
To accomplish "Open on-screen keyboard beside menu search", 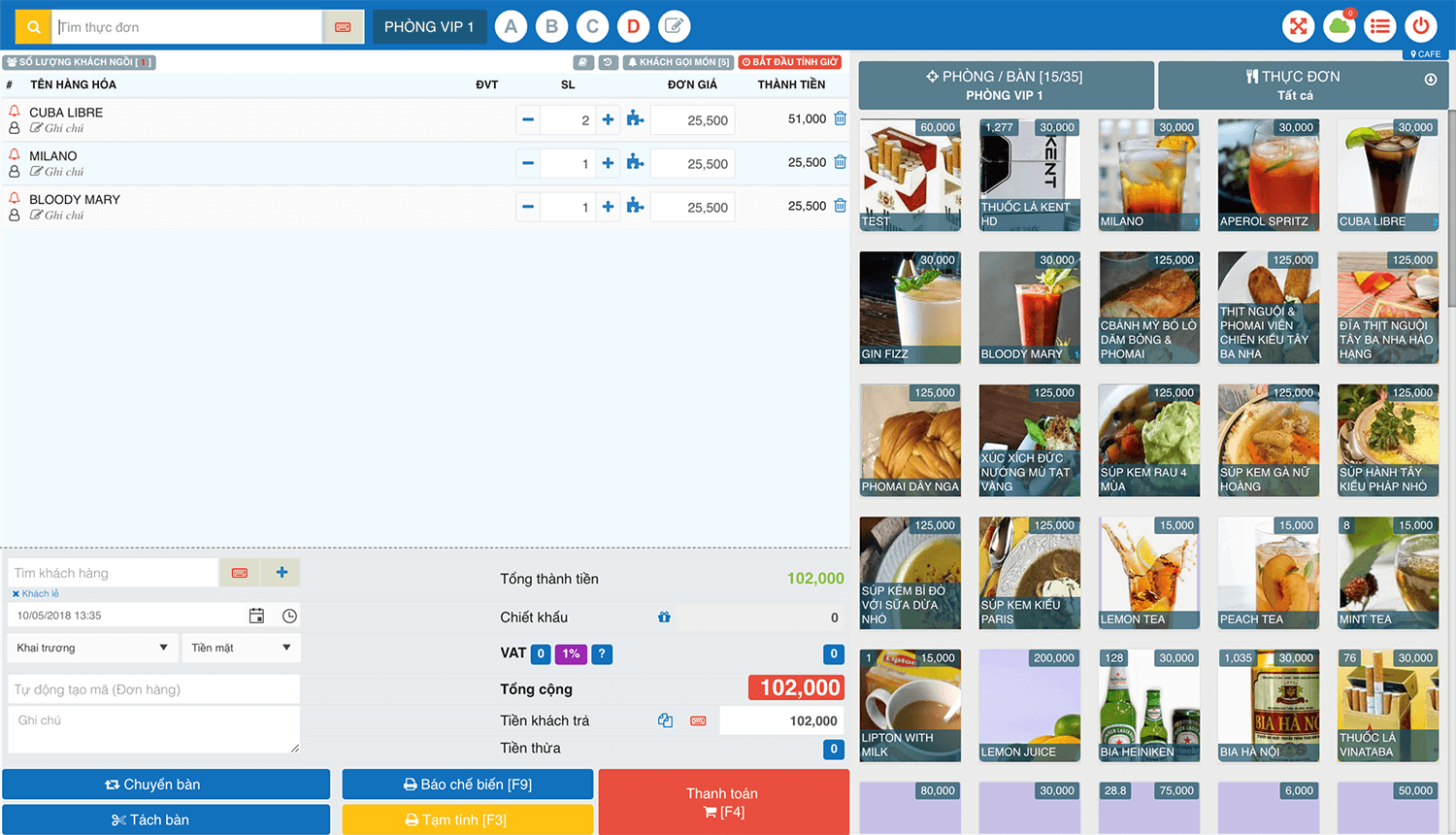I will (x=343, y=27).
